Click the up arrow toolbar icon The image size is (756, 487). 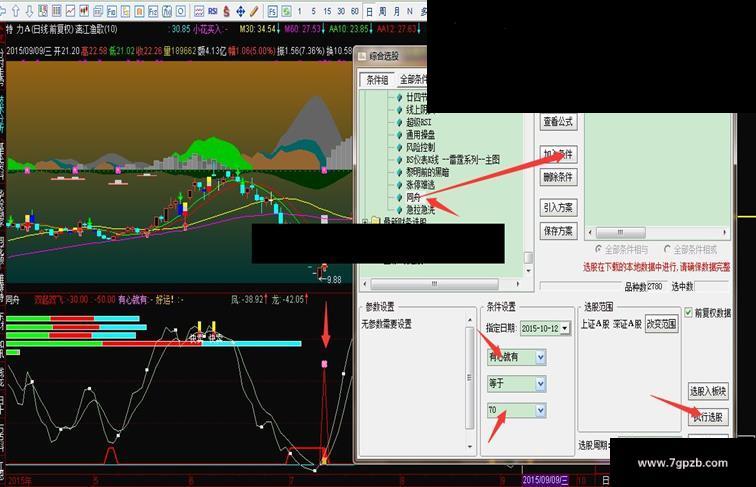[15, 11]
